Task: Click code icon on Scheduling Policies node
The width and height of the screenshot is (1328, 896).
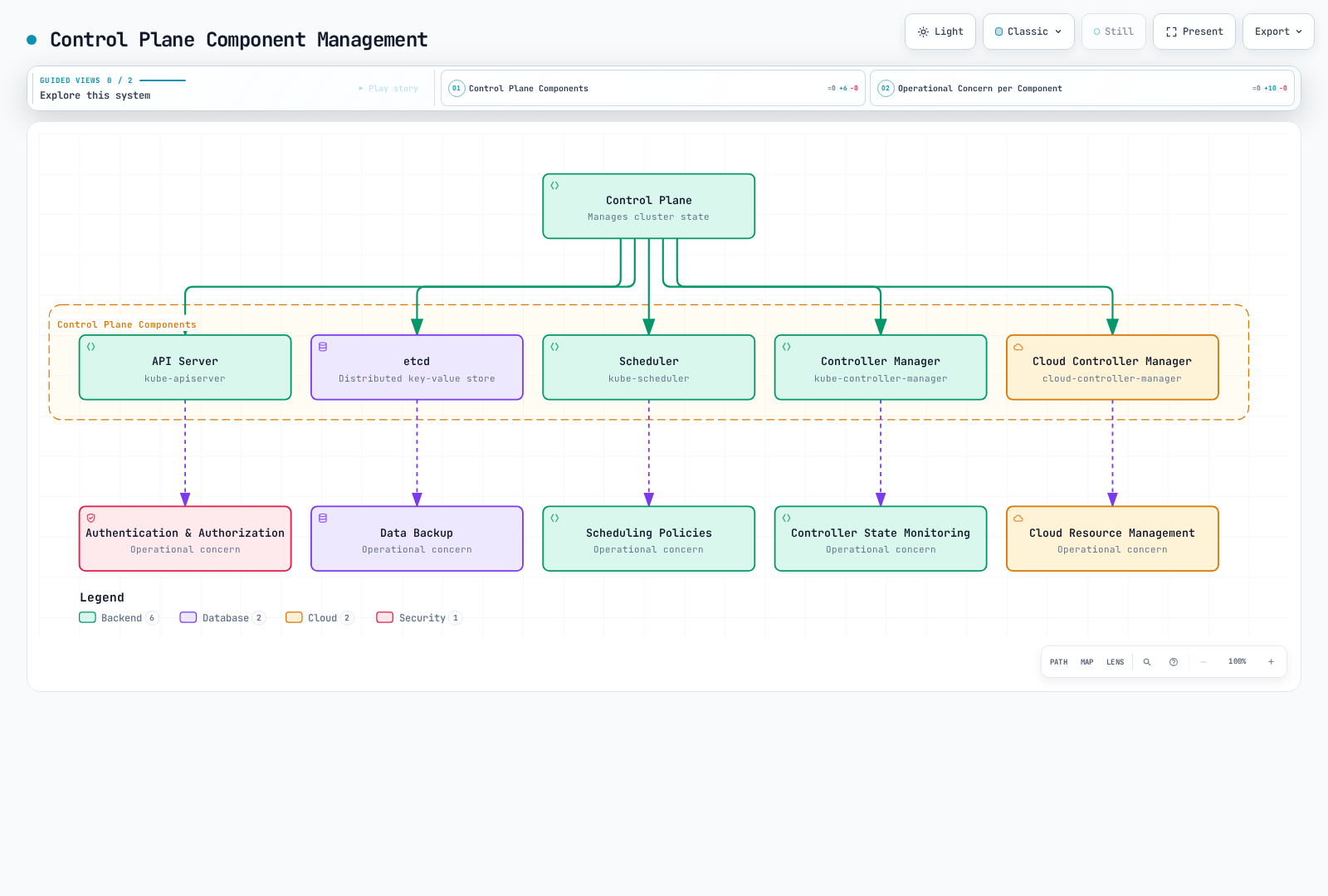Action: click(x=554, y=518)
